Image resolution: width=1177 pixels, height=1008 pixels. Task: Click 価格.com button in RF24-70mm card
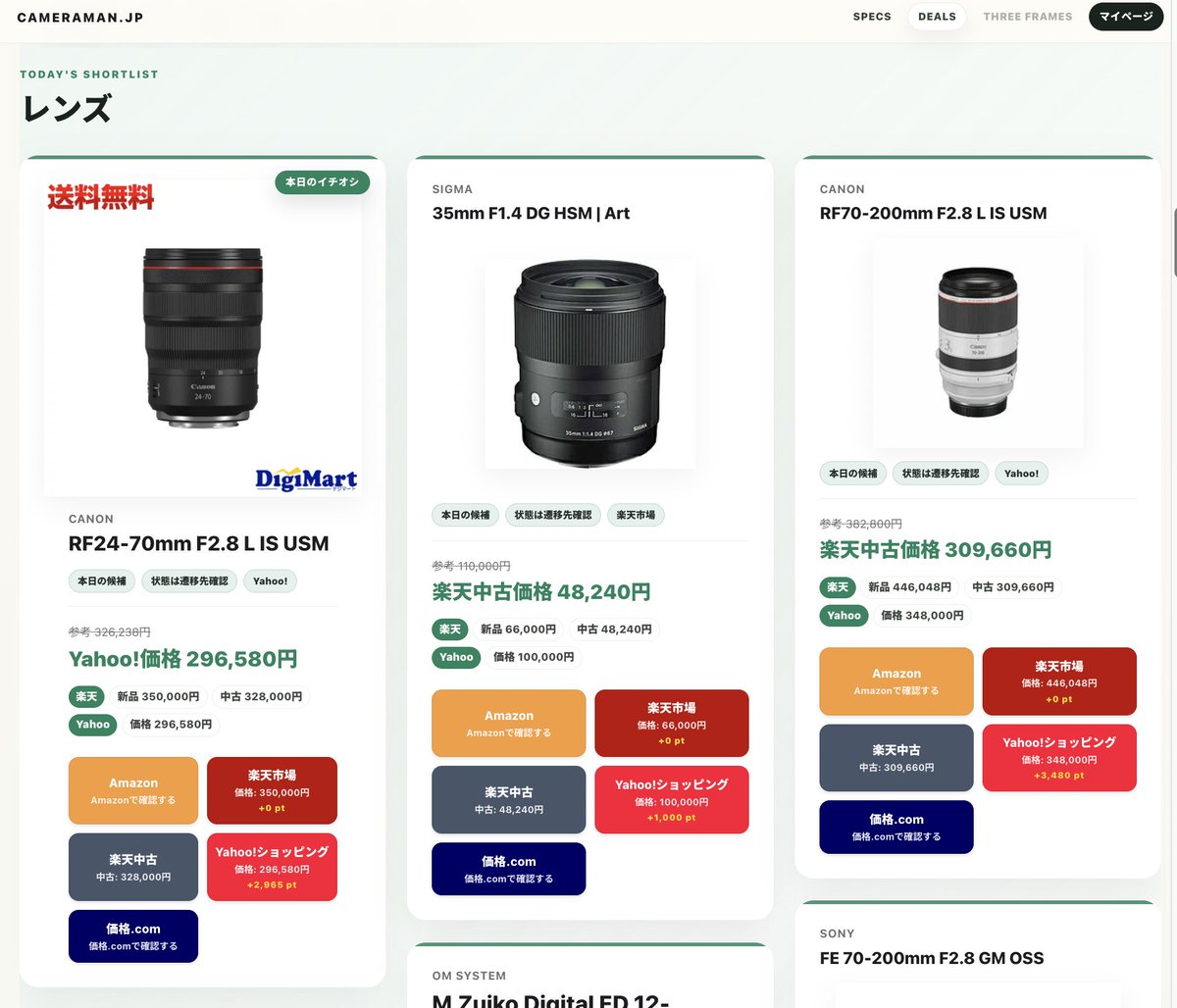pos(133,935)
